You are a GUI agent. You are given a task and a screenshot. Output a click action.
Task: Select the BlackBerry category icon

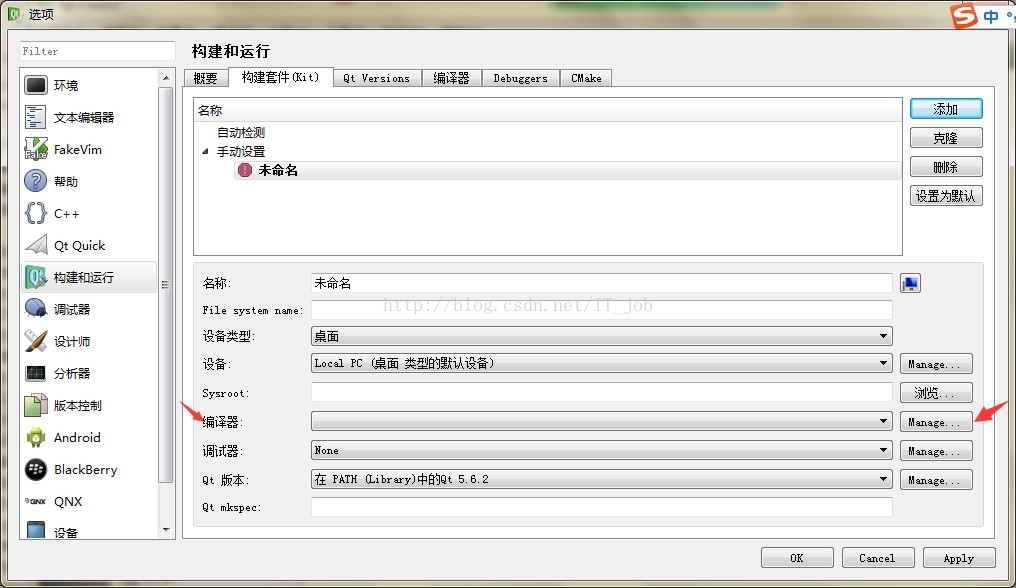[36, 469]
